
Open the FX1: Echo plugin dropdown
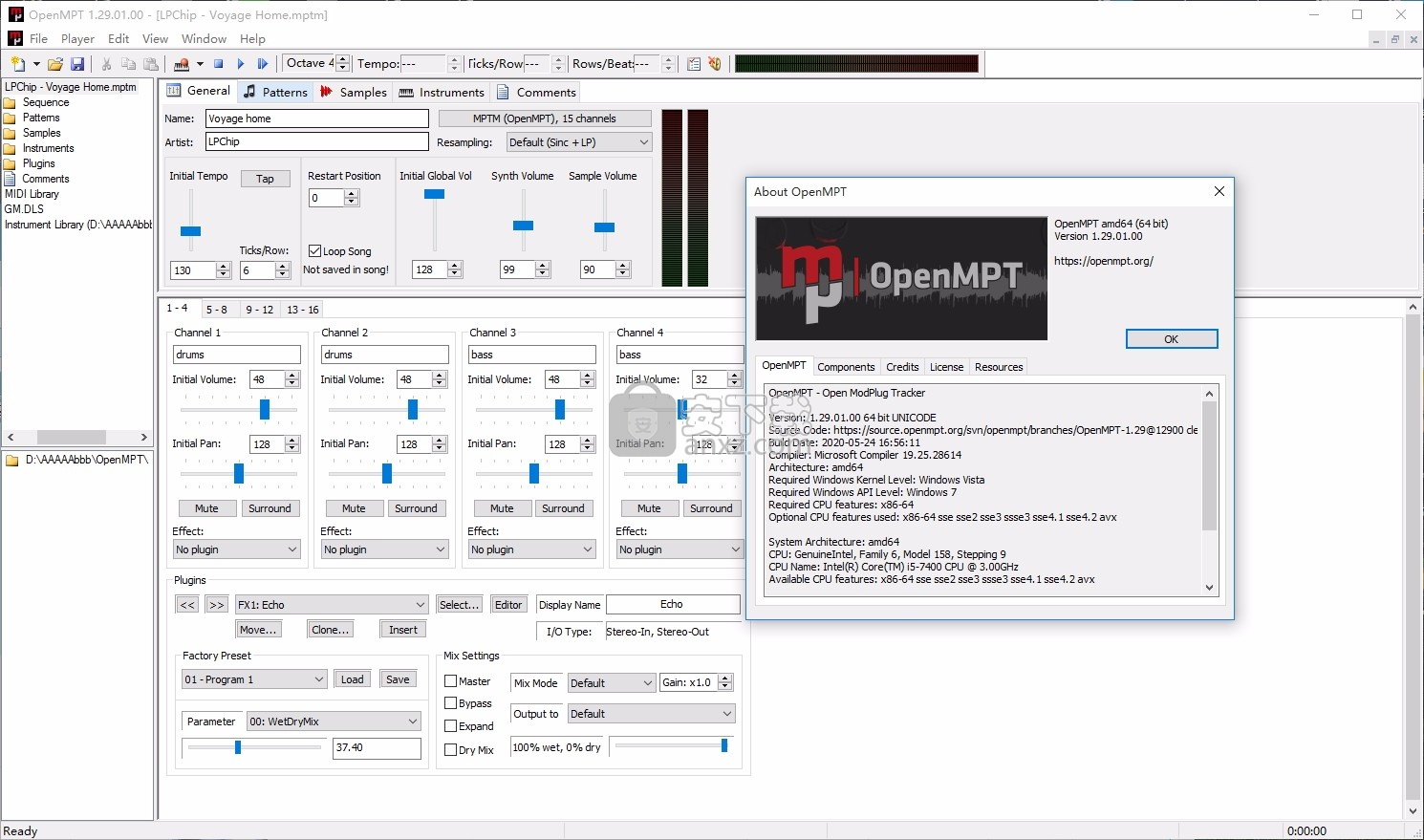[332, 605]
